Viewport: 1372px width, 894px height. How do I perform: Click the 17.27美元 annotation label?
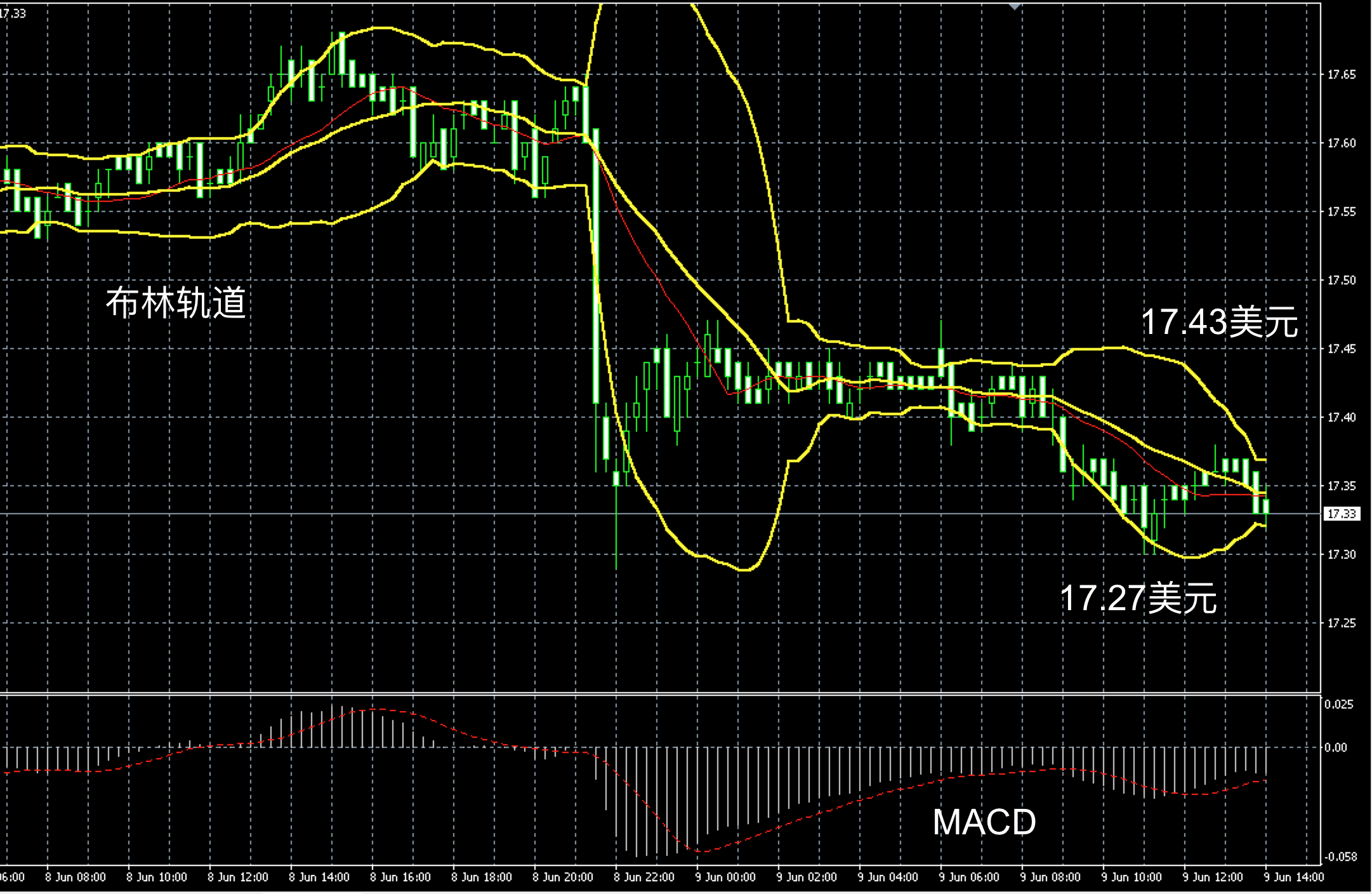click(x=1138, y=598)
